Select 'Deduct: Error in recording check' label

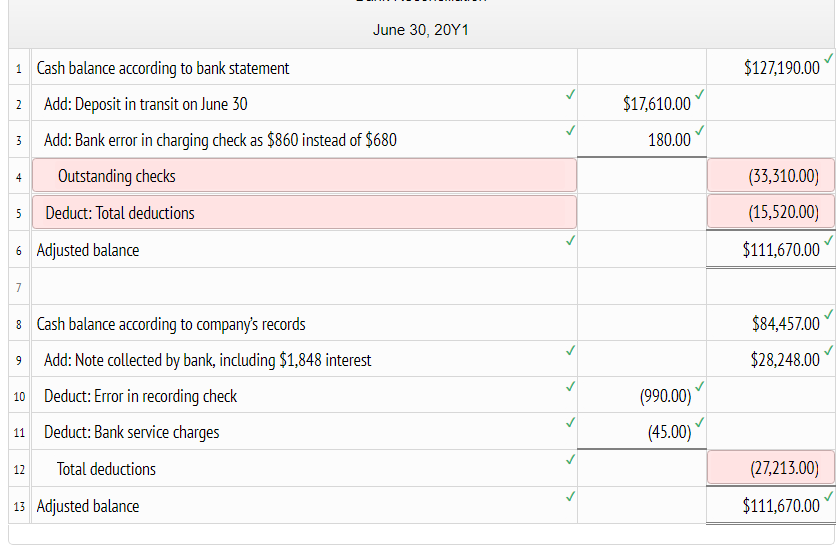coord(304,396)
